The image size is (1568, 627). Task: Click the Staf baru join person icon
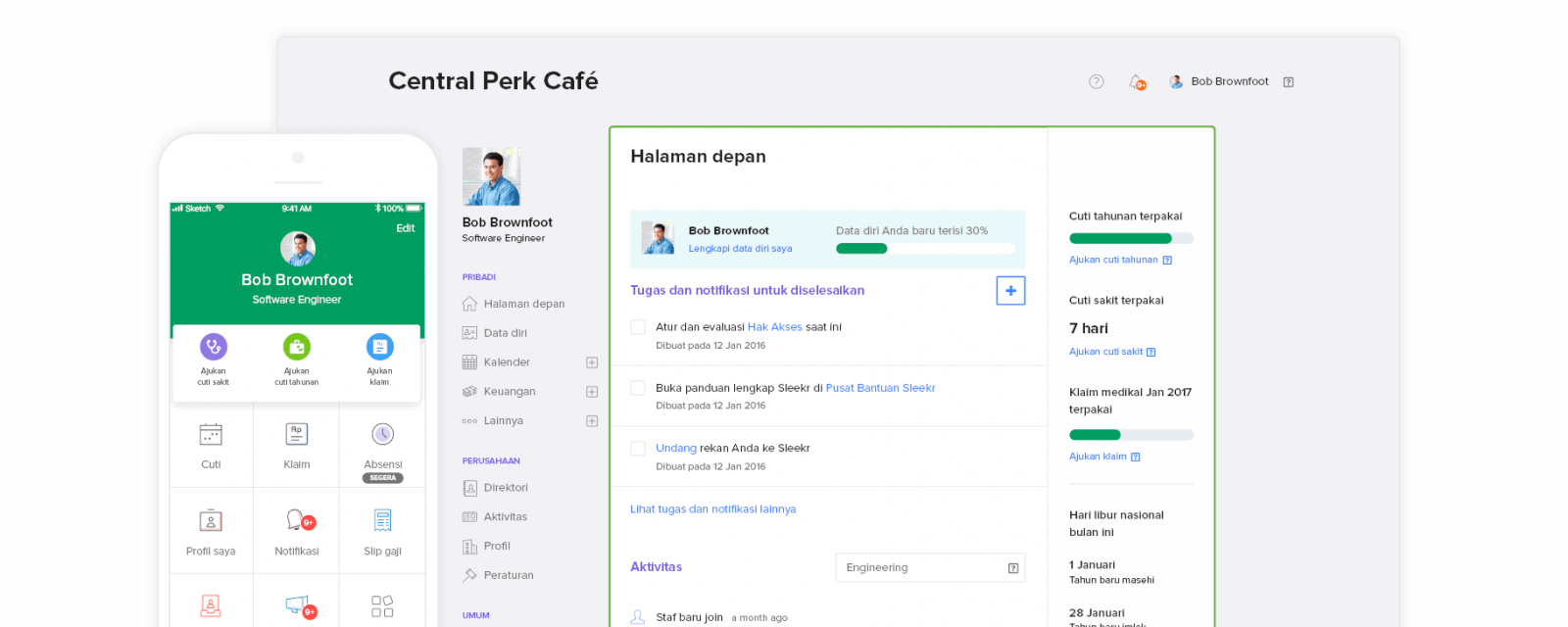point(638,617)
